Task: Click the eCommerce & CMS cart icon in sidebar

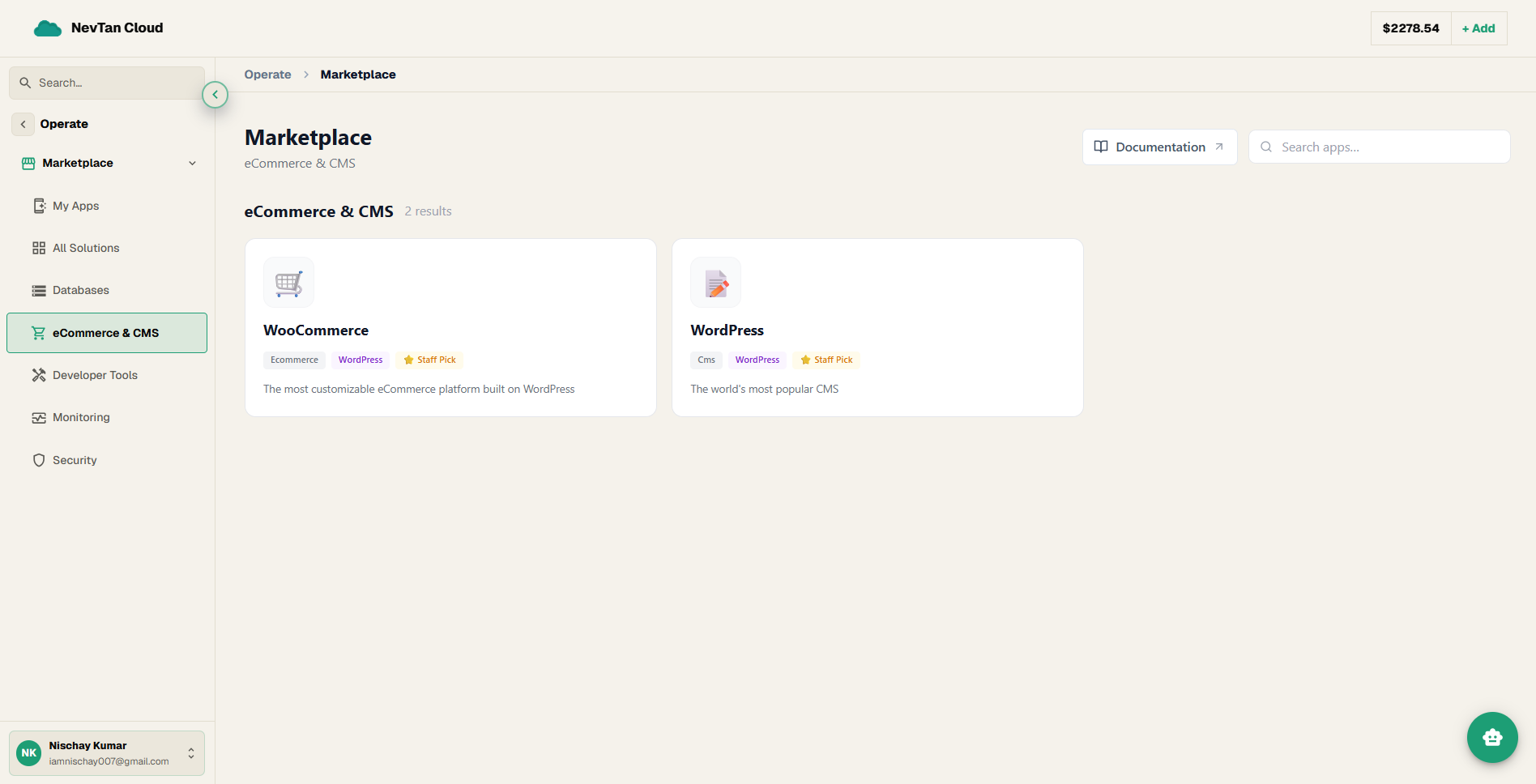Action: tap(38, 333)
